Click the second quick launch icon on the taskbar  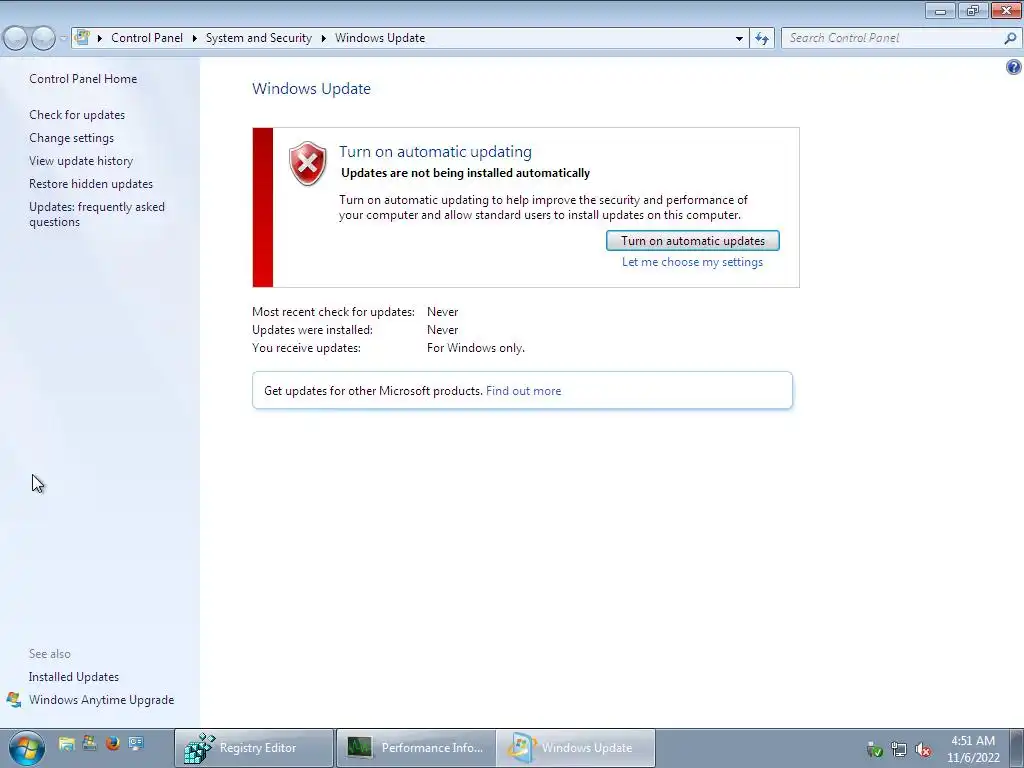pos(89,743)
